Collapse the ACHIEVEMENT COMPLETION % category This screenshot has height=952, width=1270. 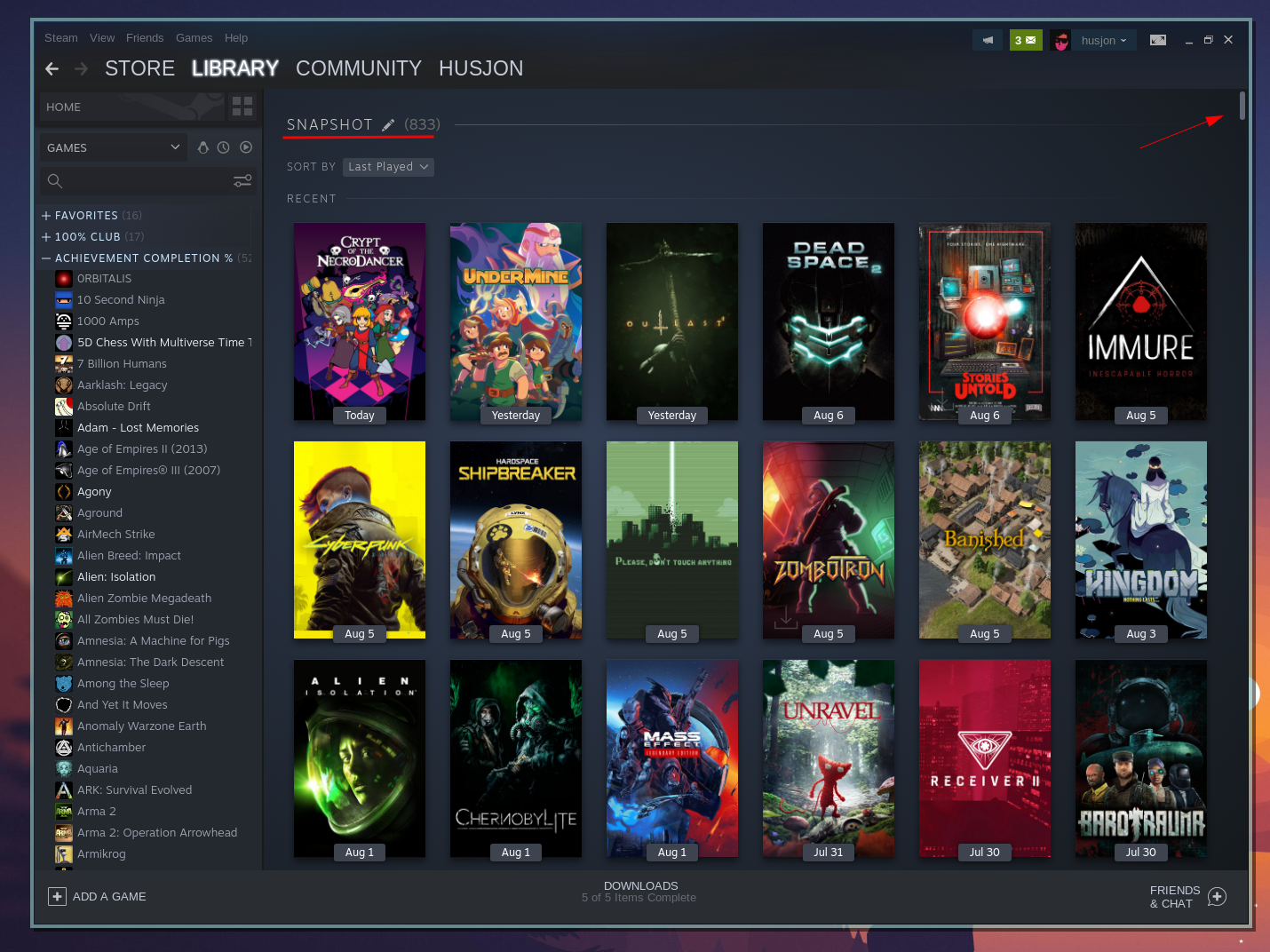point(46,258)
